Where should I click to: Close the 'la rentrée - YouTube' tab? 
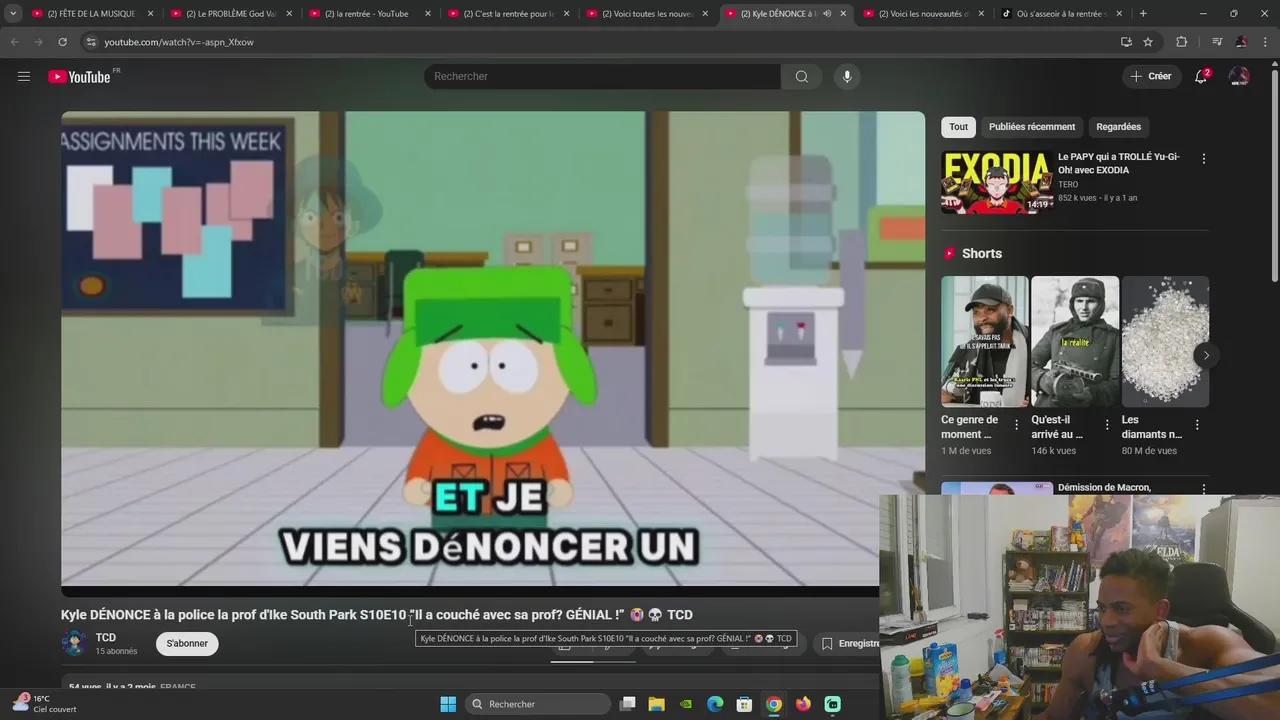428,14
